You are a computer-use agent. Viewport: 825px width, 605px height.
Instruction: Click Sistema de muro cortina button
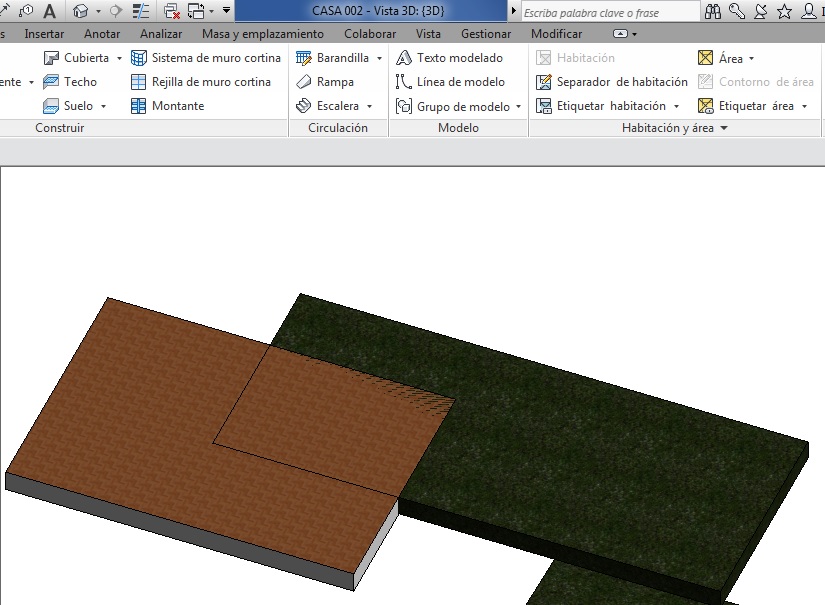coord(206,58)
